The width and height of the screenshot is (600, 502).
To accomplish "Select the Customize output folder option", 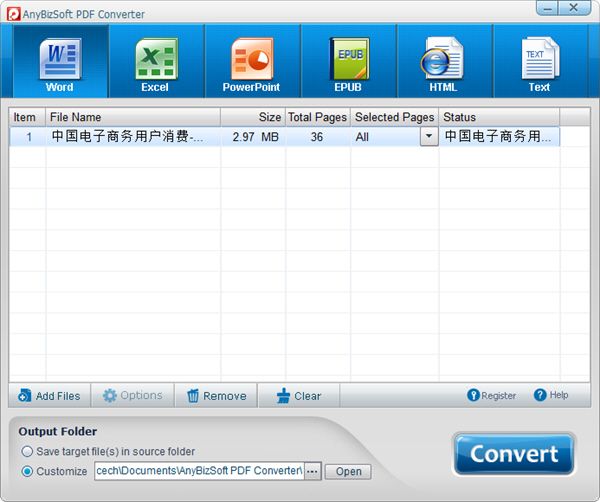I will coord(27,471).
